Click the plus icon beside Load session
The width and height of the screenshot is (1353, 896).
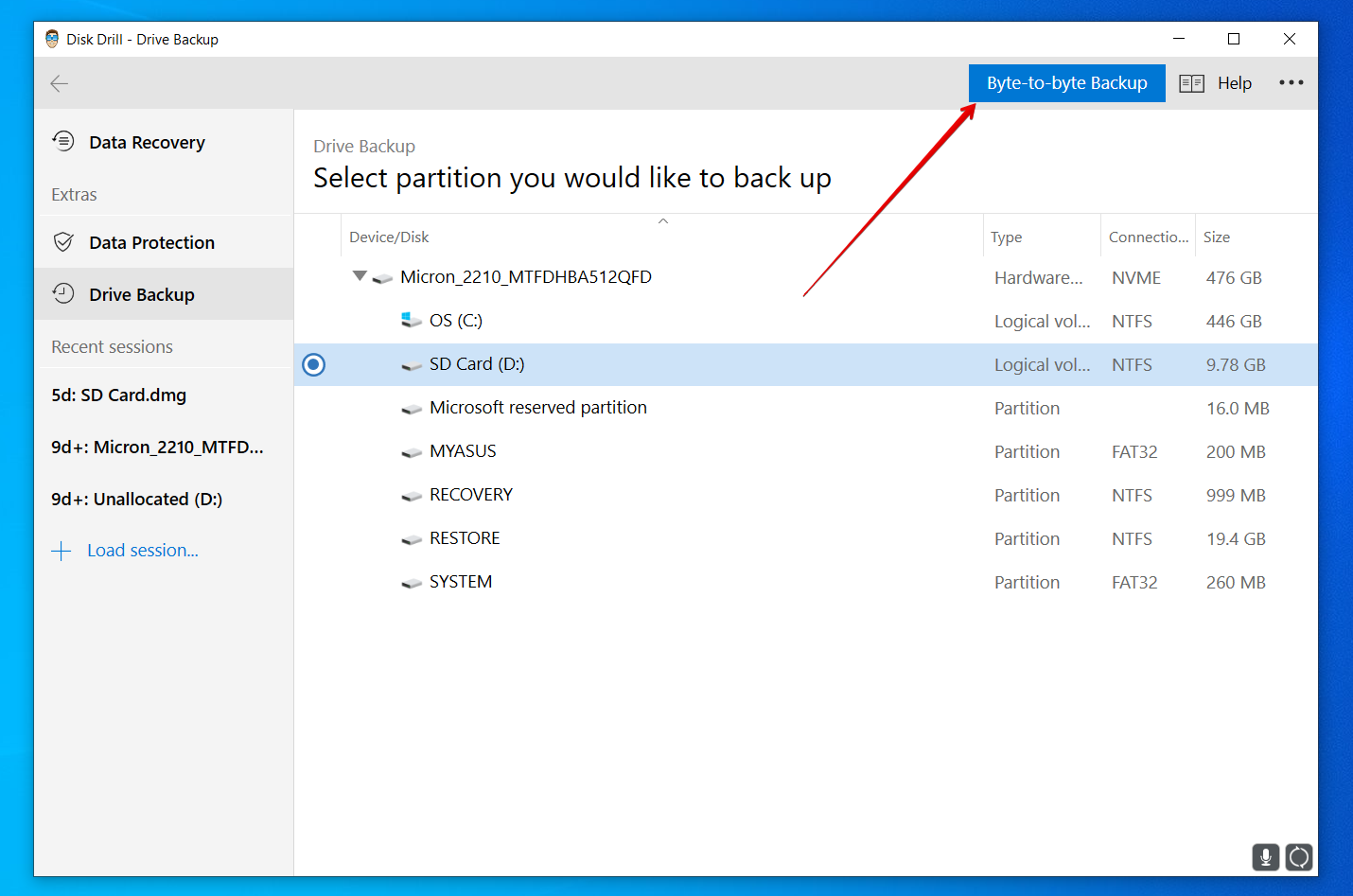coord(61,551)
